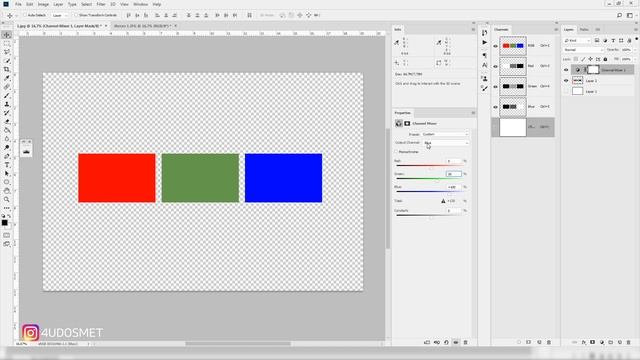Click the Channel Mixer 1 mask thumbnail
Screen dimensions: 640x360
click(x=593, y=70)
